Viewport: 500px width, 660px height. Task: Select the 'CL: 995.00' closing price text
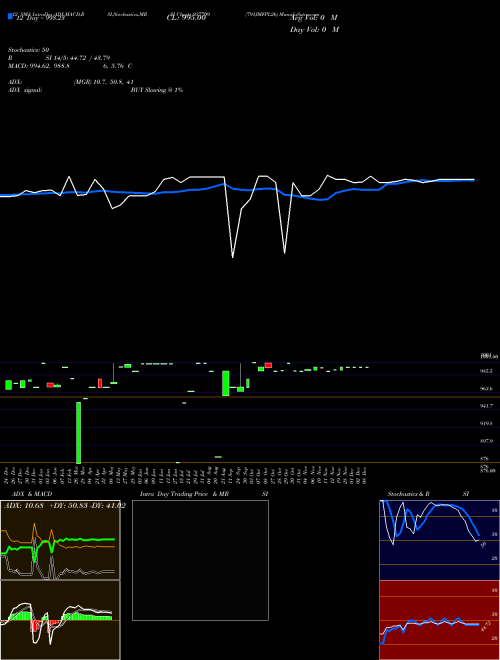pos(186,18)
